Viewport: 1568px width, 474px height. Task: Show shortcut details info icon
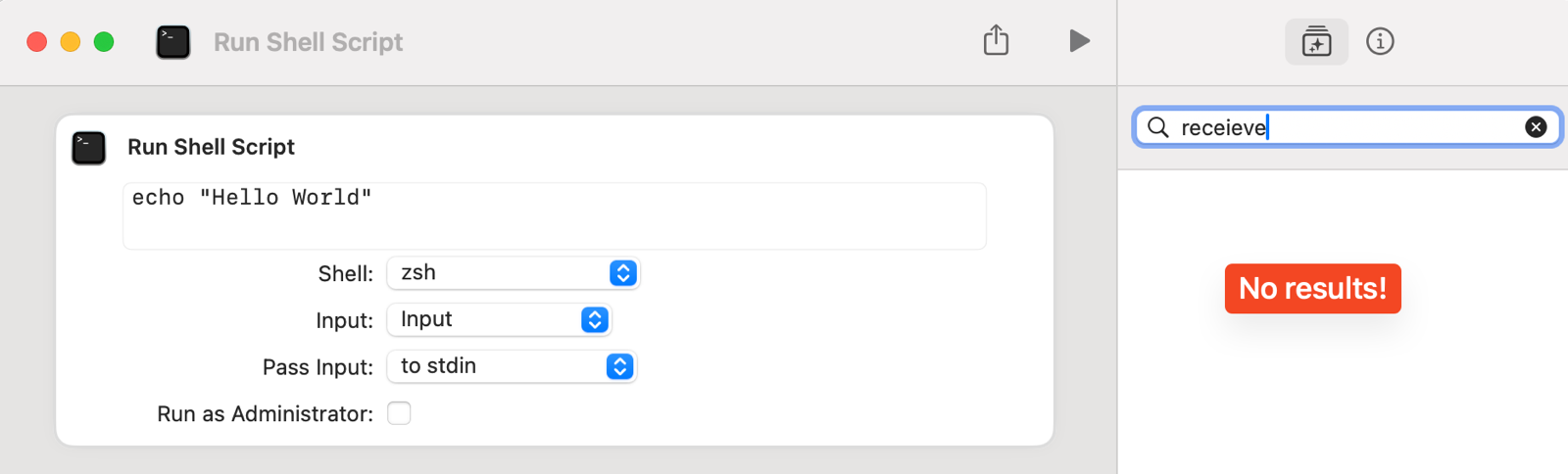coord(1380,41)
